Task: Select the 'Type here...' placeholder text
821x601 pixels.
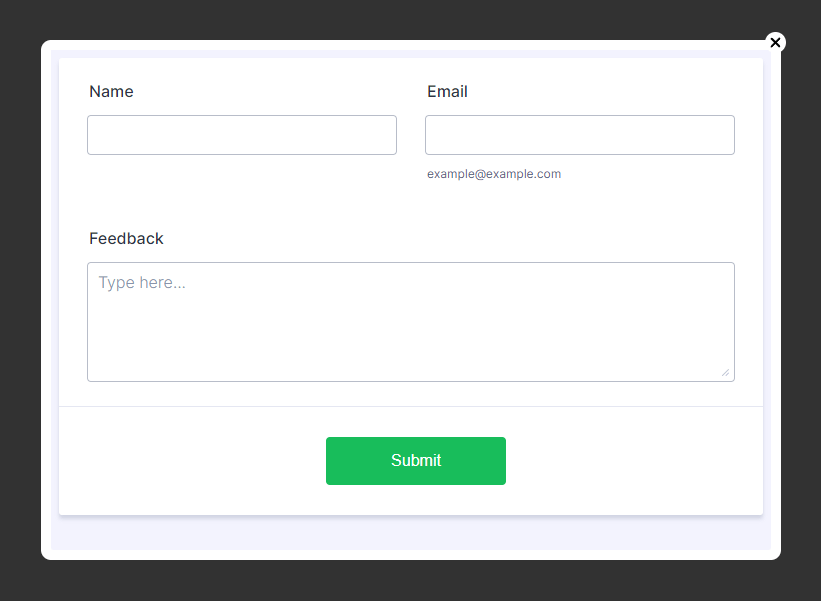Action: point(142,283)
